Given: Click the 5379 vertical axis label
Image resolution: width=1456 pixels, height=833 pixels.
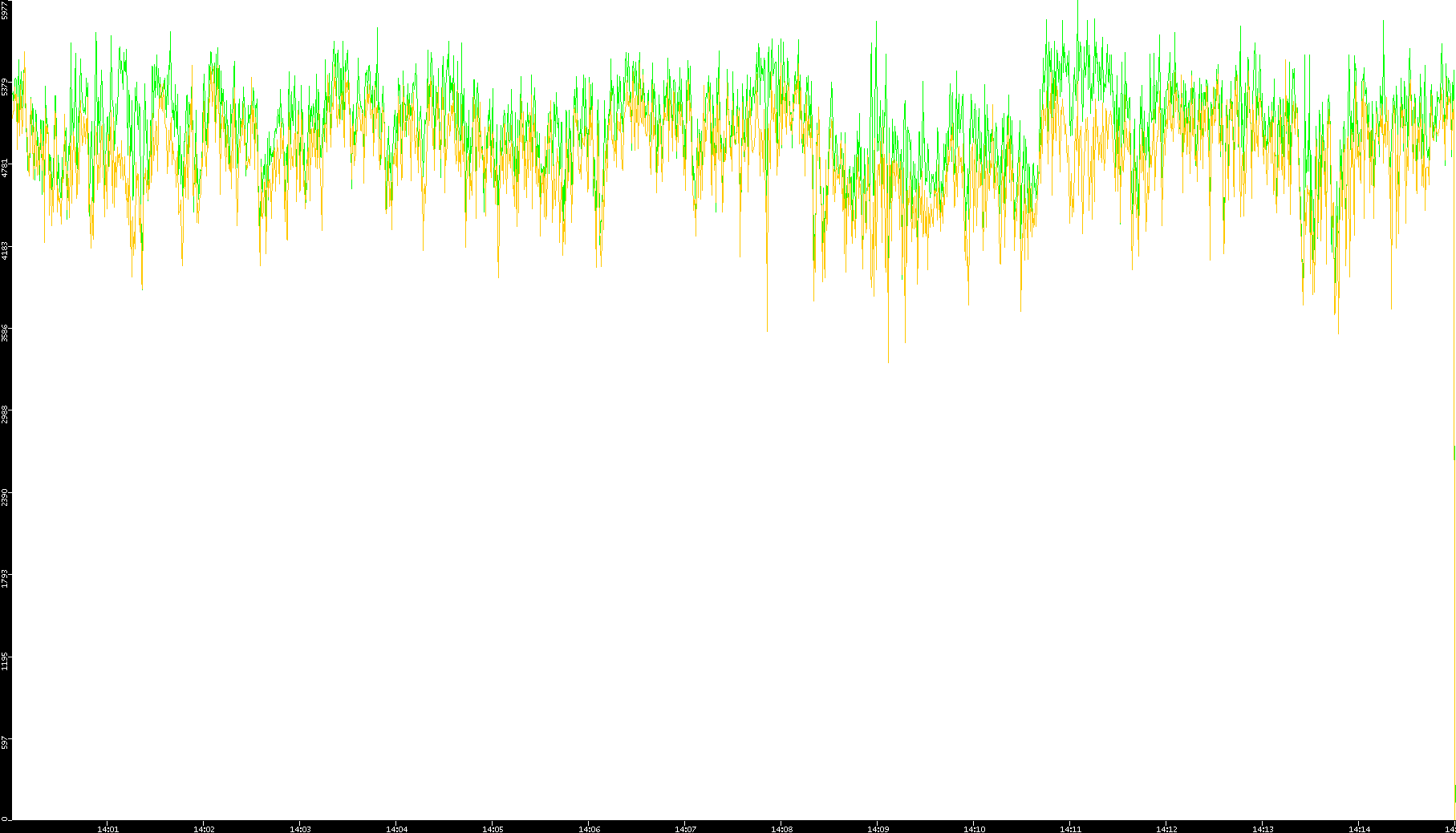Looking at the screenshot, I should point(5,87).
